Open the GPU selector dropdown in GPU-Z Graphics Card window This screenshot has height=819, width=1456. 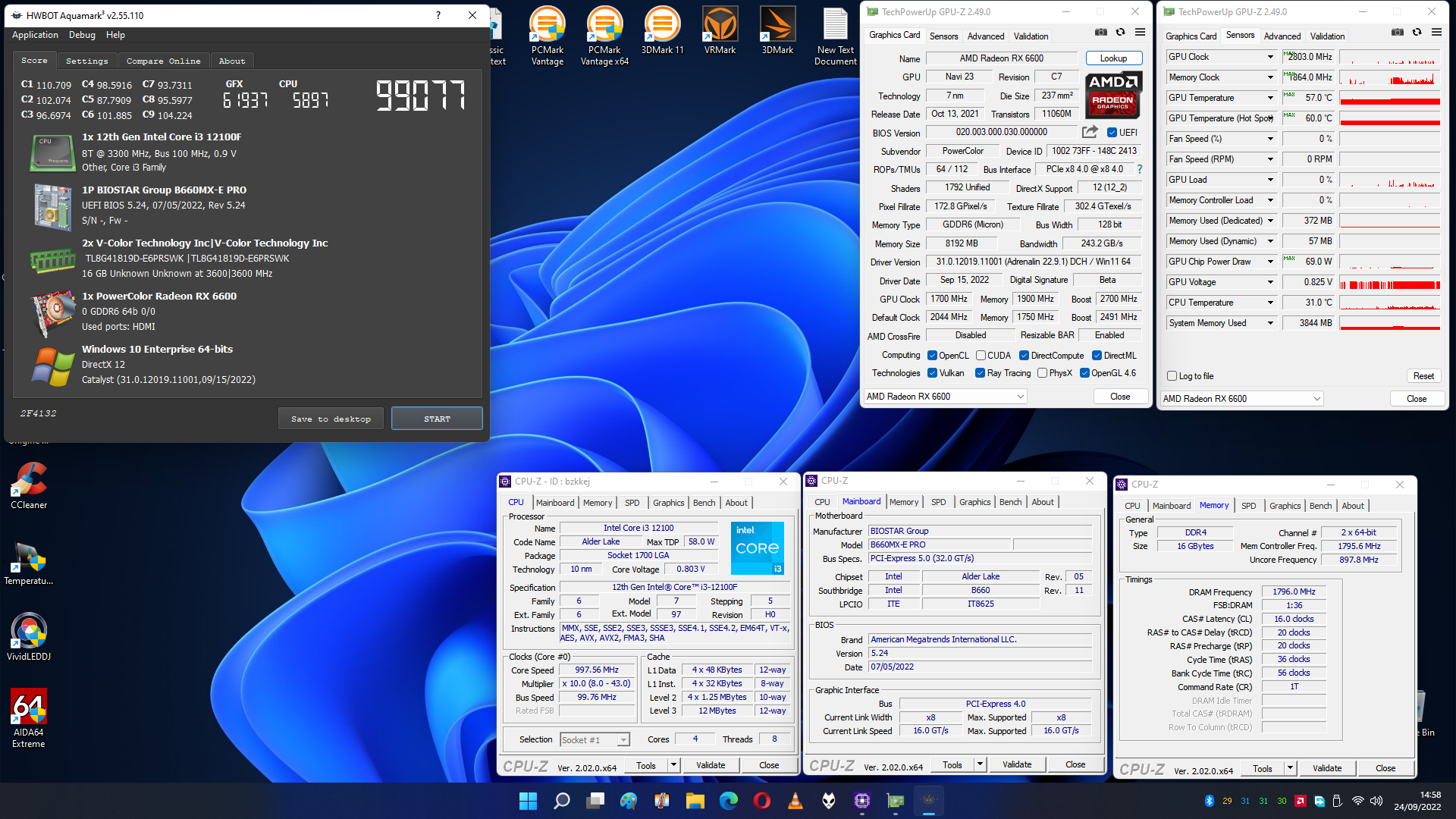[x=945, y=397]
